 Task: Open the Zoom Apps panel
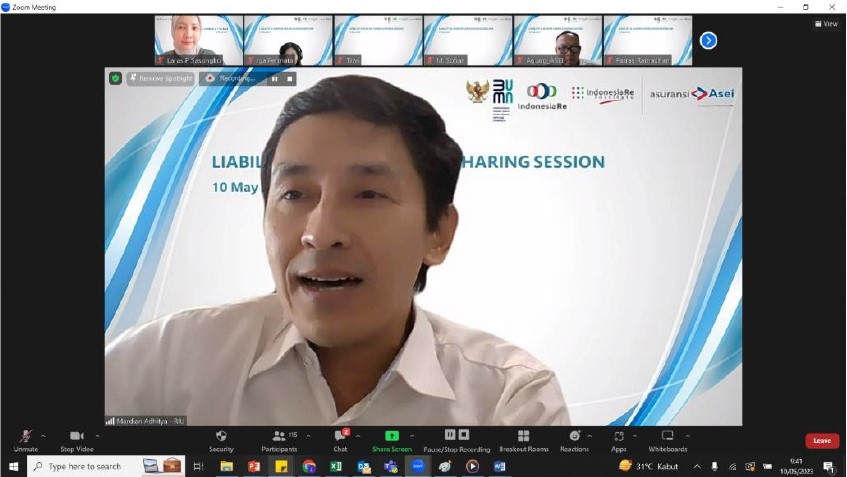click(x=619, y=440)
